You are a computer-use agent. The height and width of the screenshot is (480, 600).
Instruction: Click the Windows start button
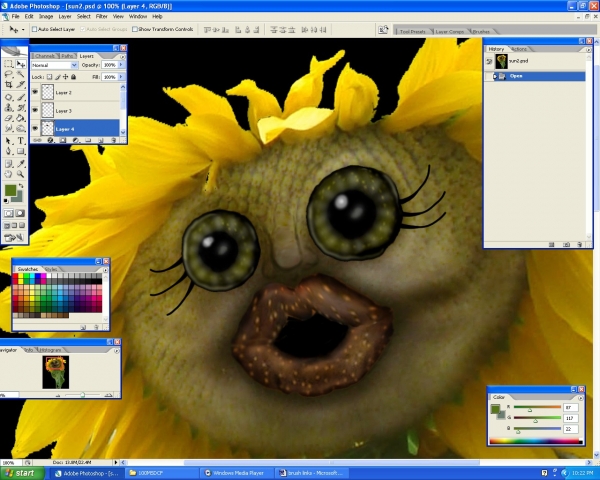tap(22, 473)
